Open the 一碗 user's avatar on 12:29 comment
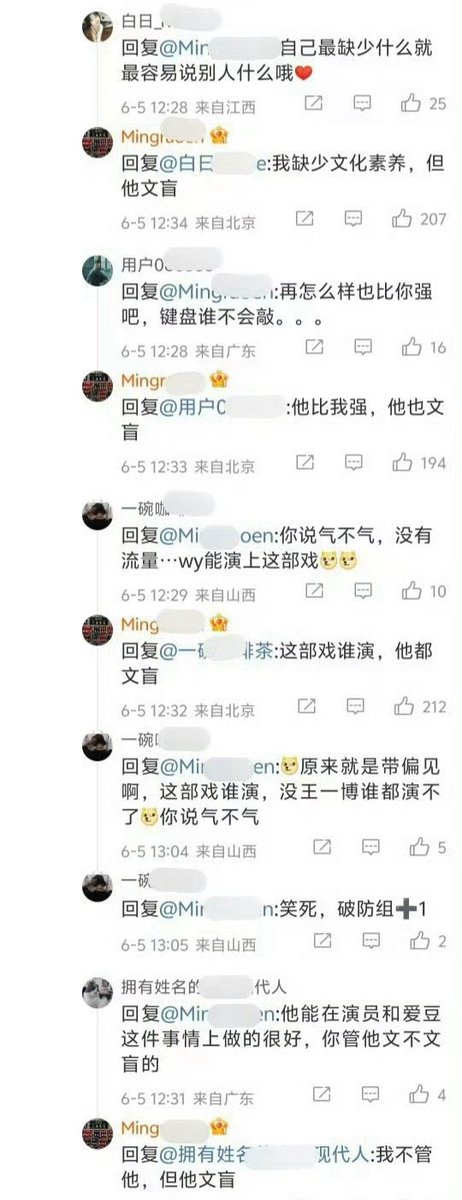 tap(97, 516)
